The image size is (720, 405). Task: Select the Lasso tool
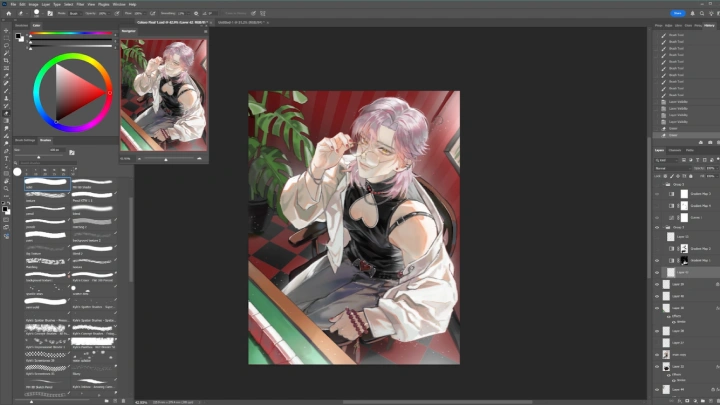(x=6, y=45)
